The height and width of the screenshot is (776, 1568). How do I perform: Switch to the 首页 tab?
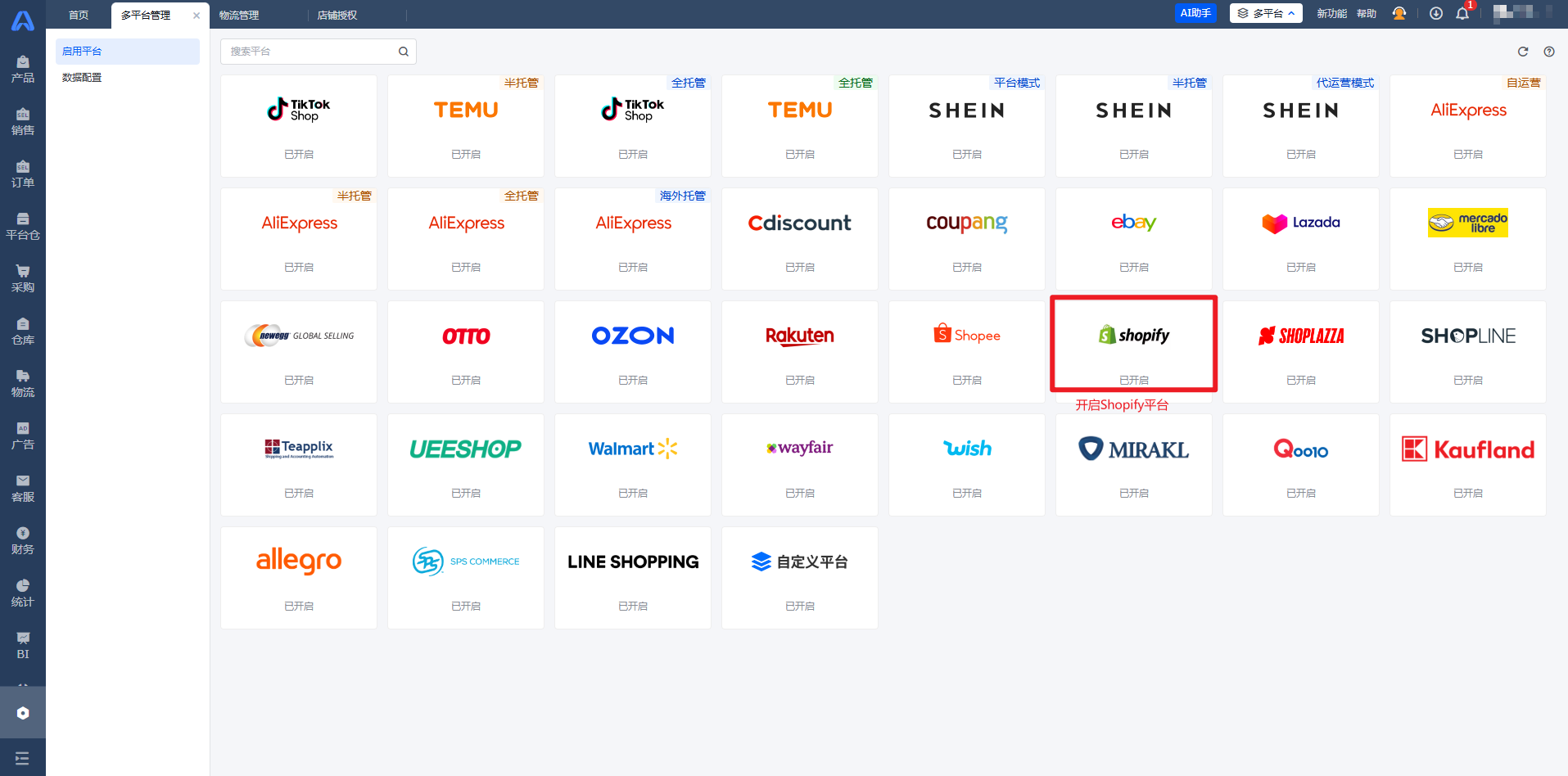pyautogui.click(x=79, y=16)
